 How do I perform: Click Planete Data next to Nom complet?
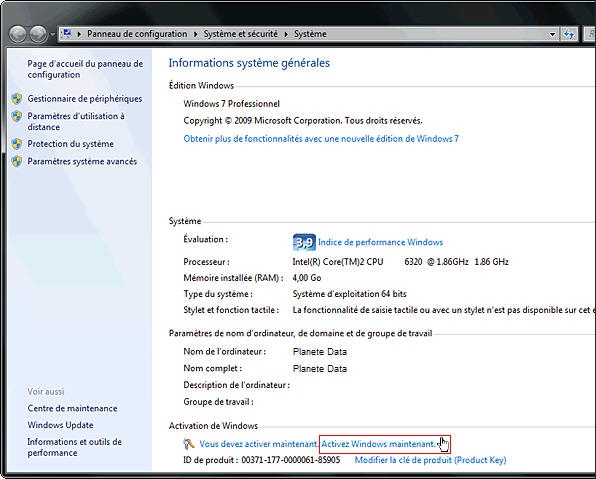320,369
